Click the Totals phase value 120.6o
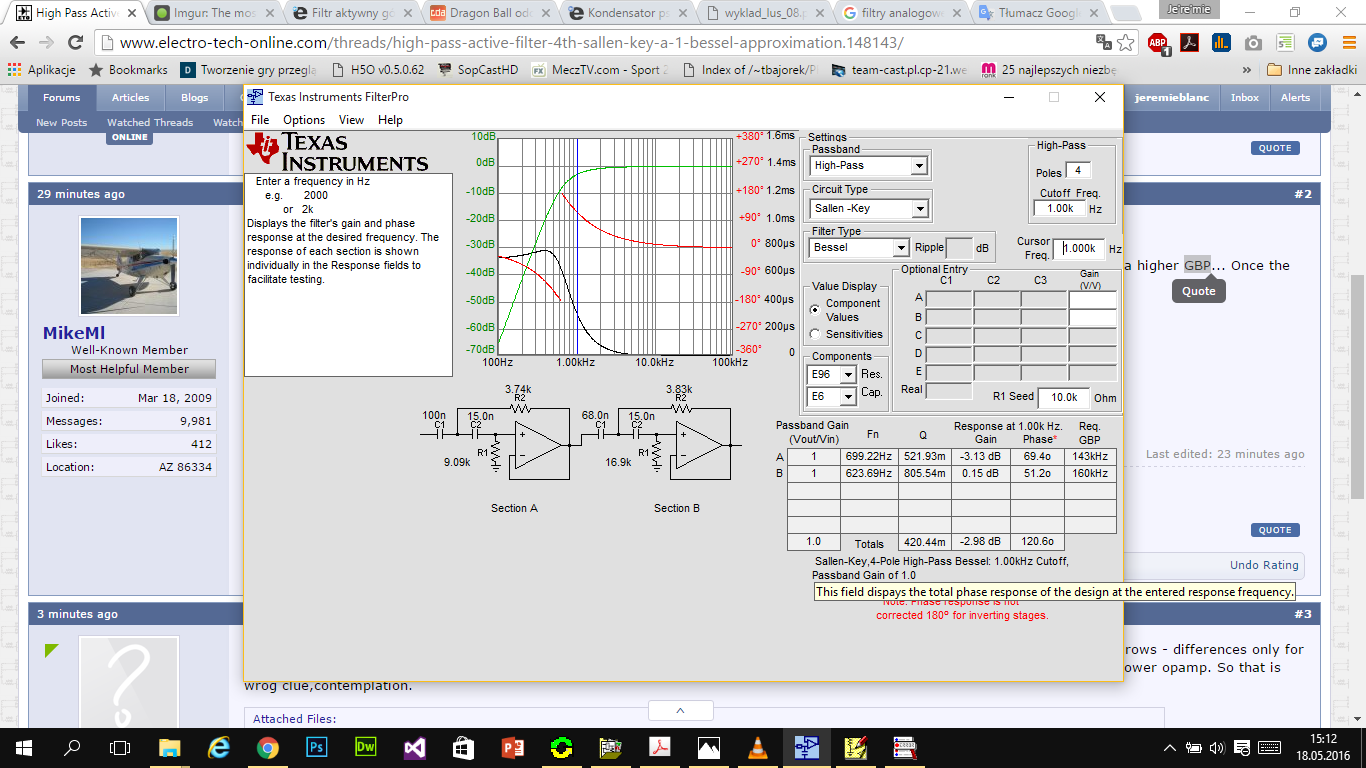The image size is (1366, 768). tap(1039, 542)
